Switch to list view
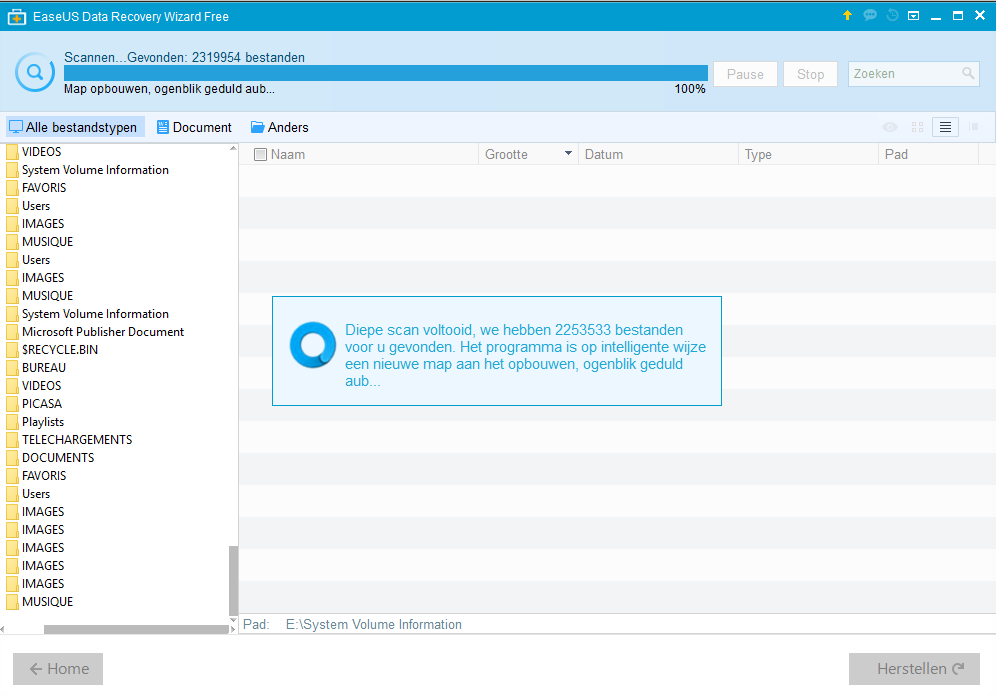 (945, 127)
